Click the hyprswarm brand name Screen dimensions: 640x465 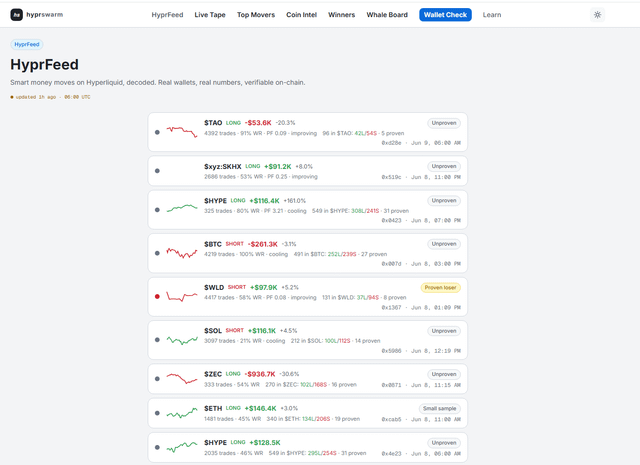coord(44,15)
